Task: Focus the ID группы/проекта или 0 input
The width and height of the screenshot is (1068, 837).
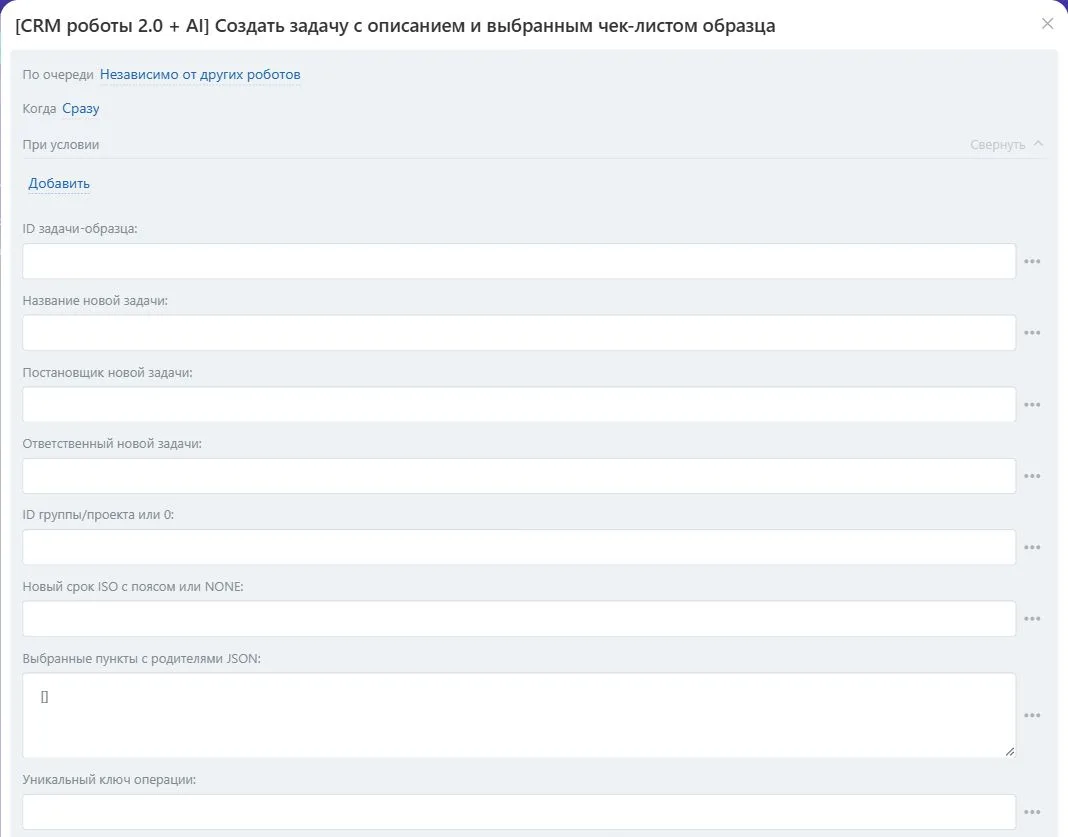Action: [x=519, y=548]
